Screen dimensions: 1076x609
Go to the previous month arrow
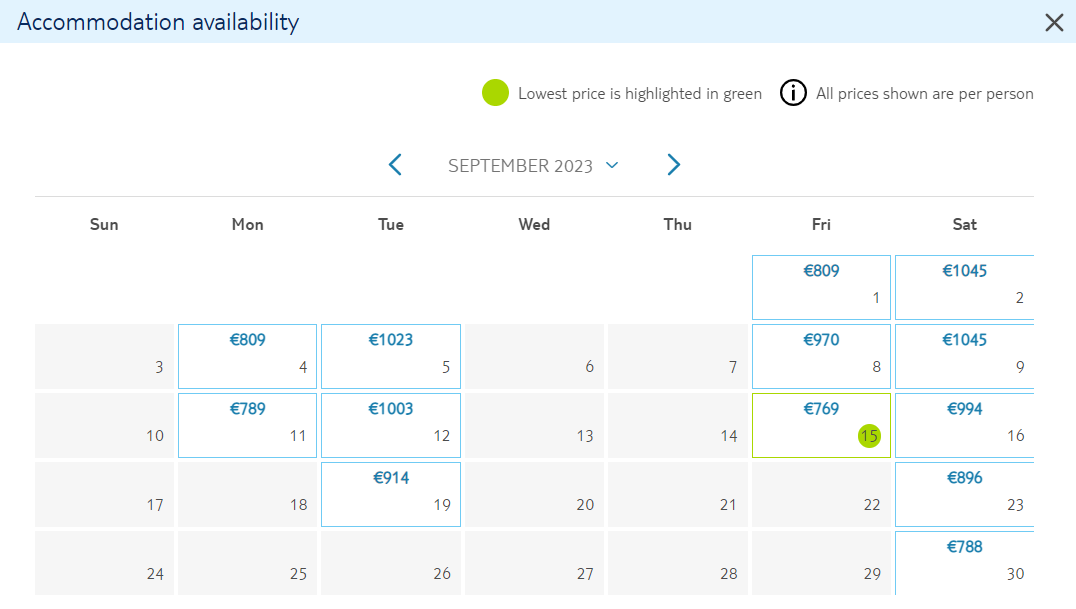click(x=395, y=165)
